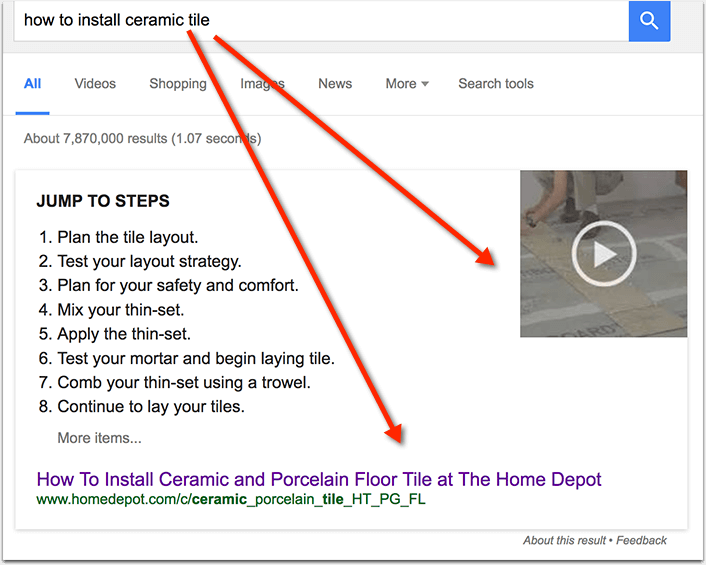Switch to Images results
Screen dimensions: 706x565
click(x=262, y=84)
